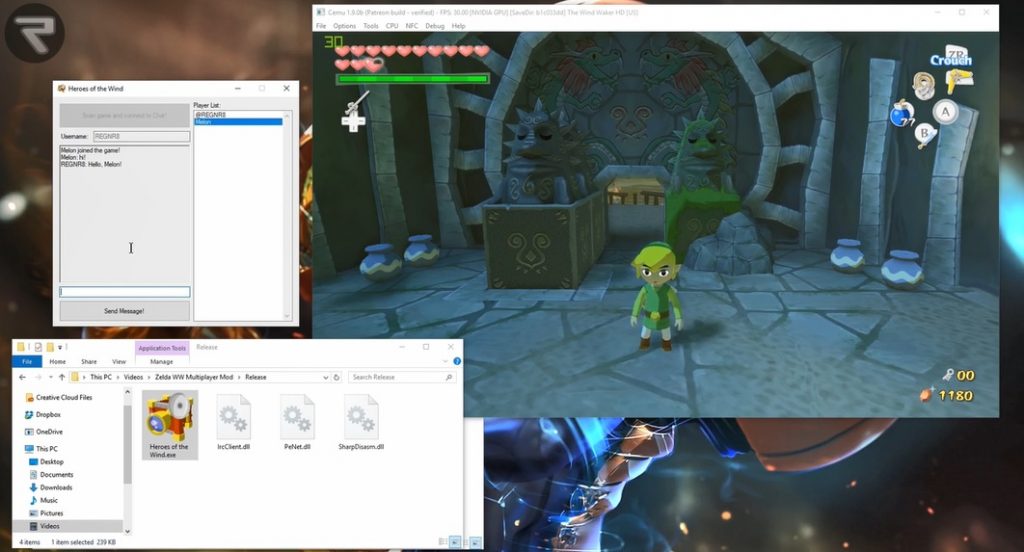
Task: Open quick access toolbar customize dropdown
Action: [60, 347]
